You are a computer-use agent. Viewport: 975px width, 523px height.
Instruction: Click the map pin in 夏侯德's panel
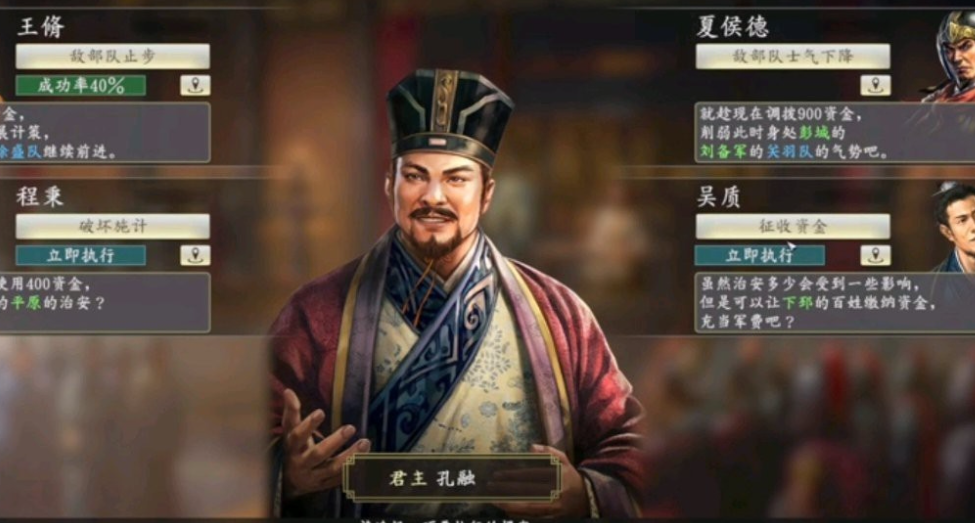pos(876,85)
